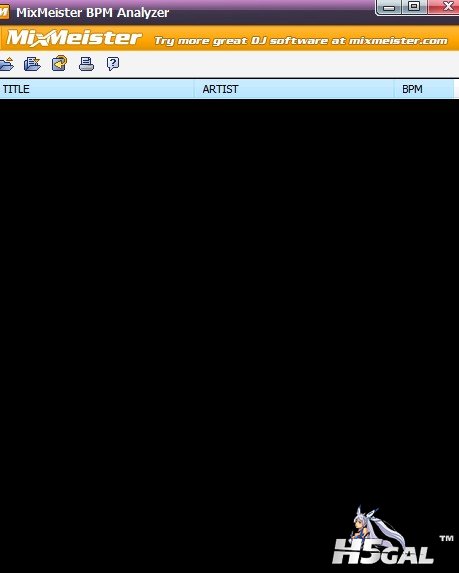Viewport: 459px width, 573px height.
Task: Click the folder with star icon
Action: click(x=32, y=64)
